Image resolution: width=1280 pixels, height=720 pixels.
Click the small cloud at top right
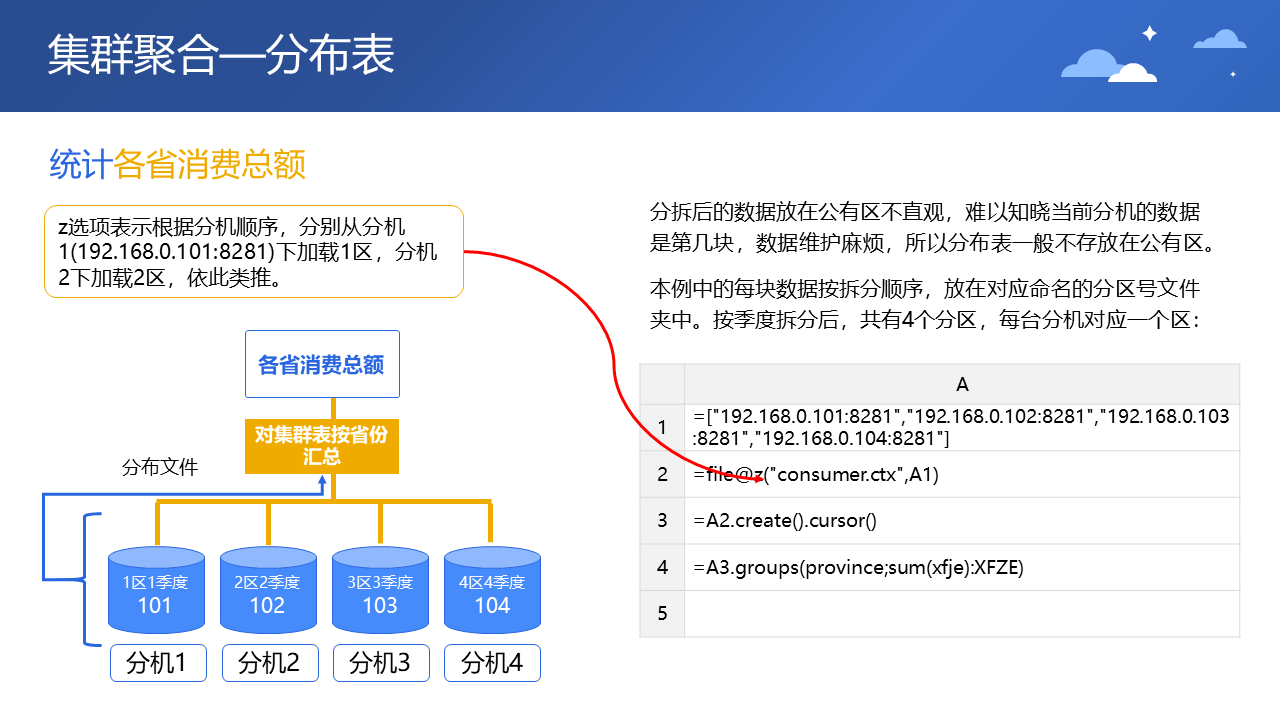[1220, 40]
